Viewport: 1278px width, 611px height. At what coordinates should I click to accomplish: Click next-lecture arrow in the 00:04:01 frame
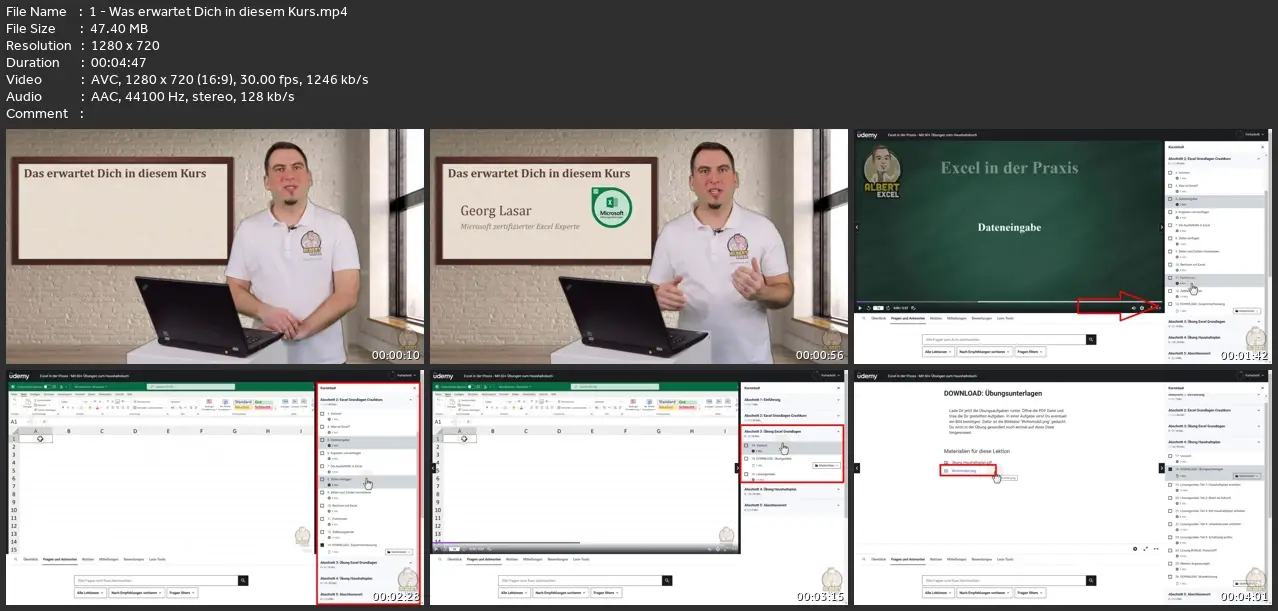click(1162, 468)
